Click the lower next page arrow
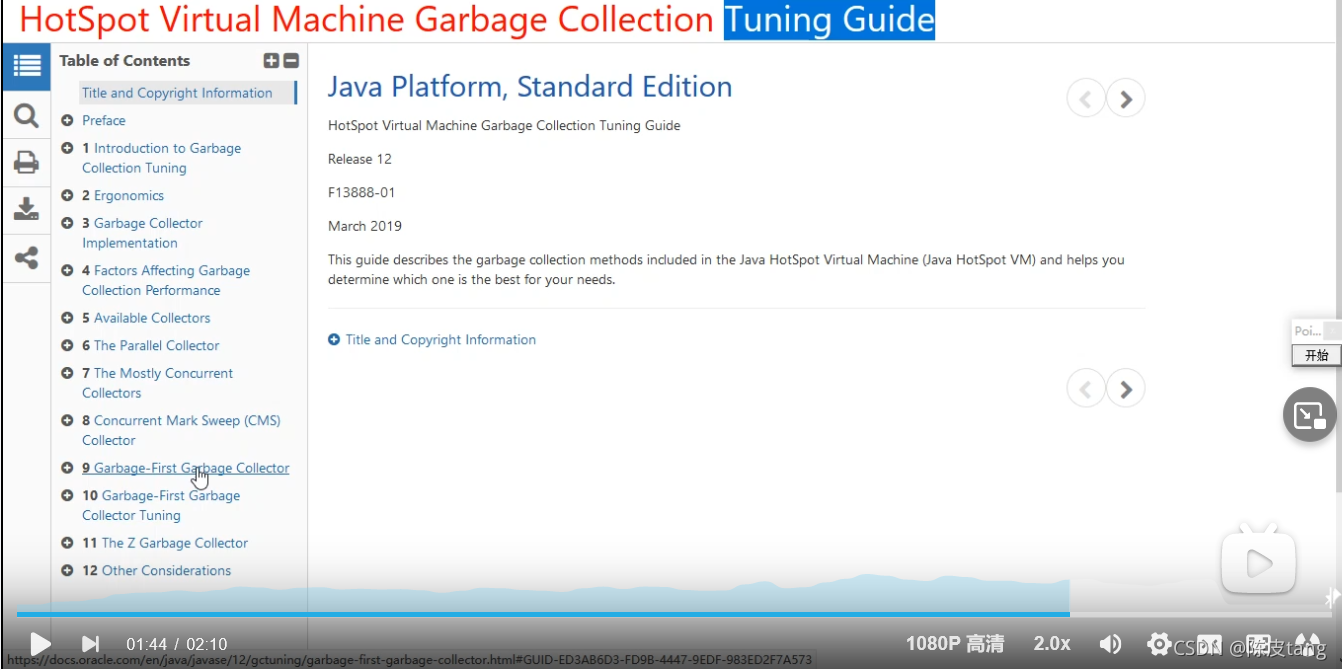1342x670 pixels. tap(1126, 388)
